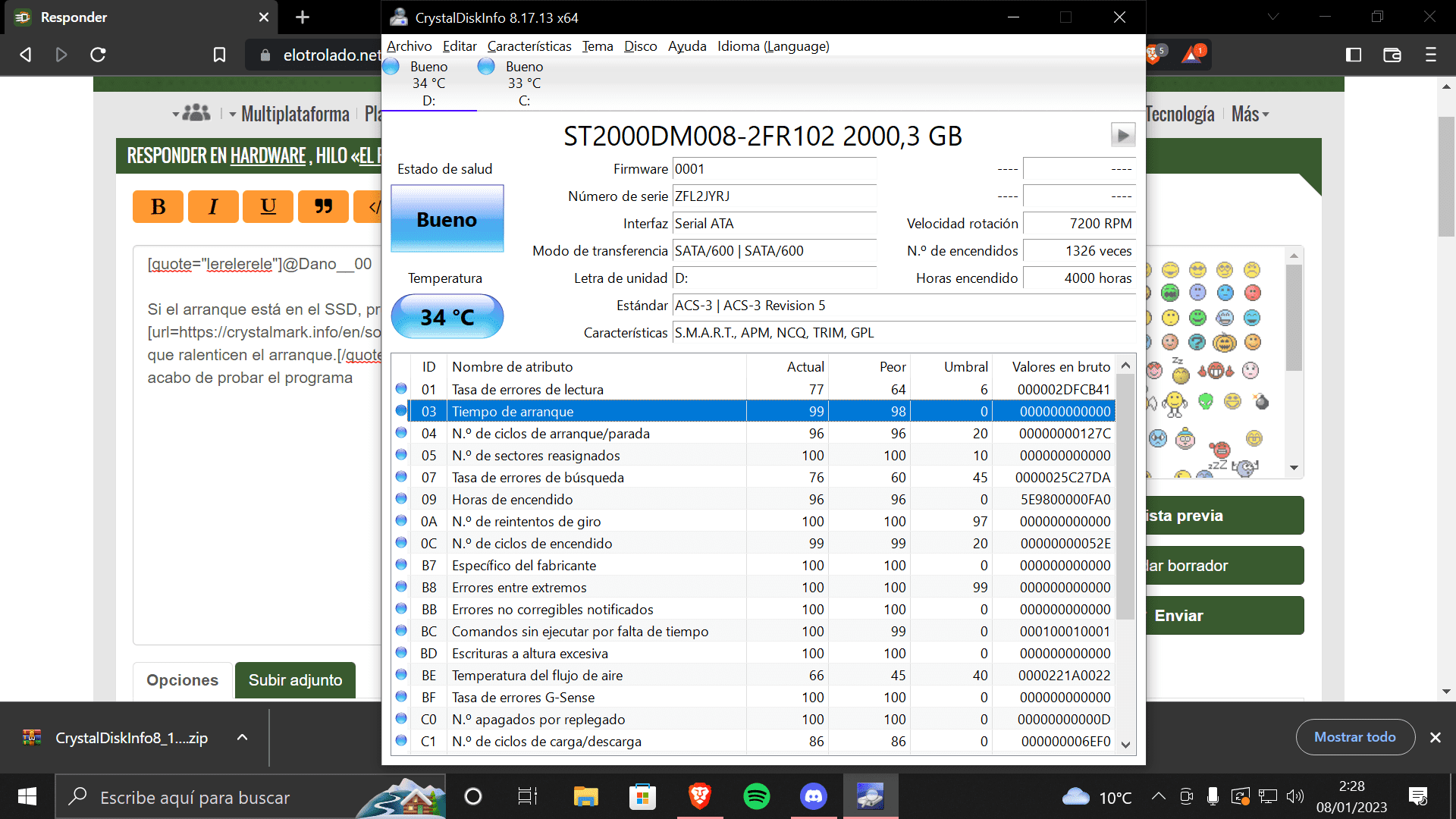The image size is (1456, 819).
Task: Open the Idioma (Language) menu
Action: (x=773, y=46)
